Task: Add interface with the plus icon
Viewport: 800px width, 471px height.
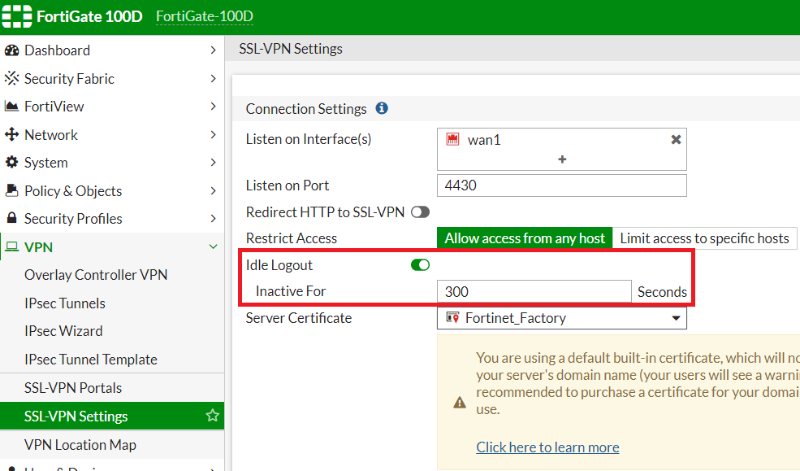Action: 562,159
